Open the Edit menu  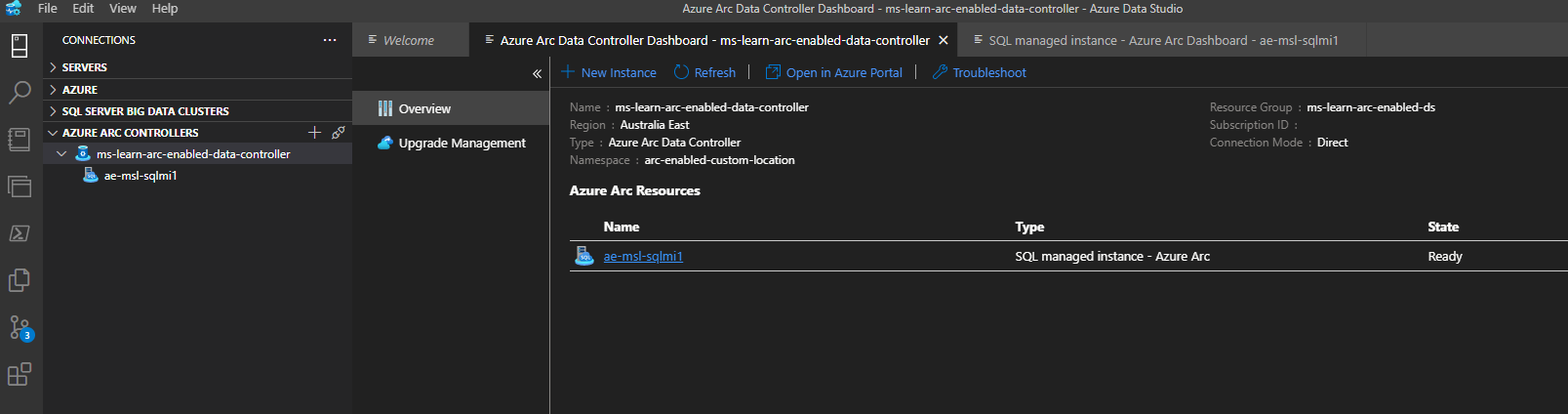point(84,9)
